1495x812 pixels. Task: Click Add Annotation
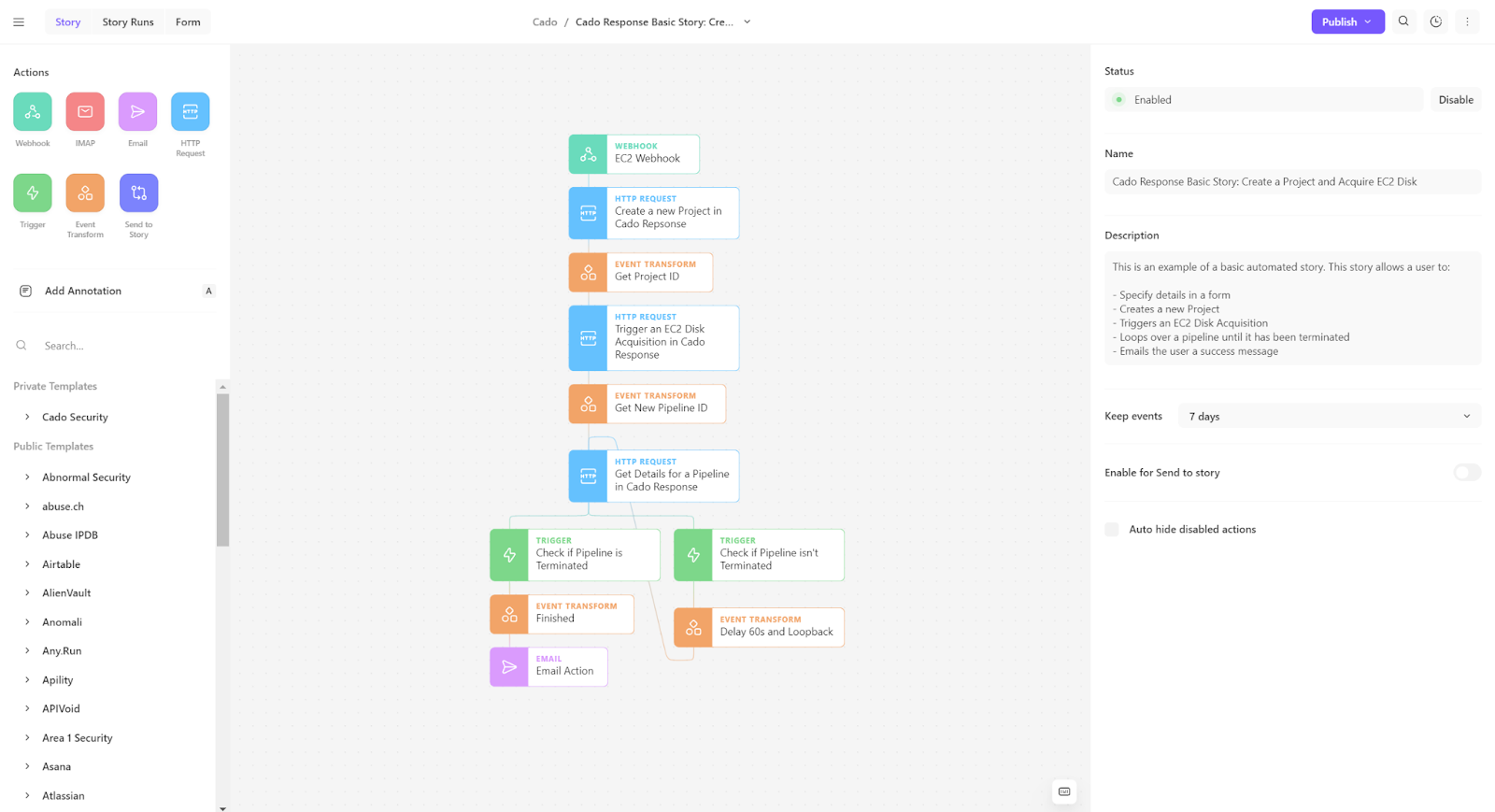click(x=114, y=291)
